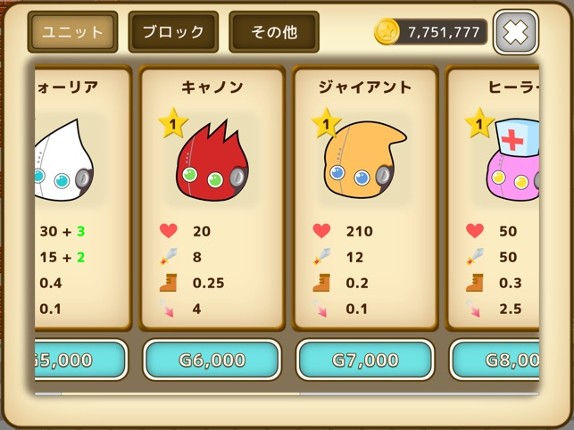574x430 pixels.
Task: Click the boot speed icon on キャノン card
Action: point(168,283)
